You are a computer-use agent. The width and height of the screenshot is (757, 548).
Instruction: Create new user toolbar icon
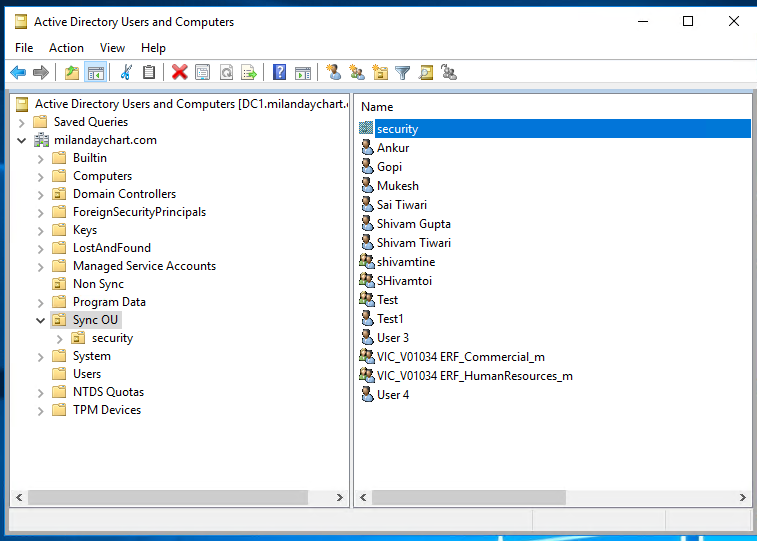point(334,72)
